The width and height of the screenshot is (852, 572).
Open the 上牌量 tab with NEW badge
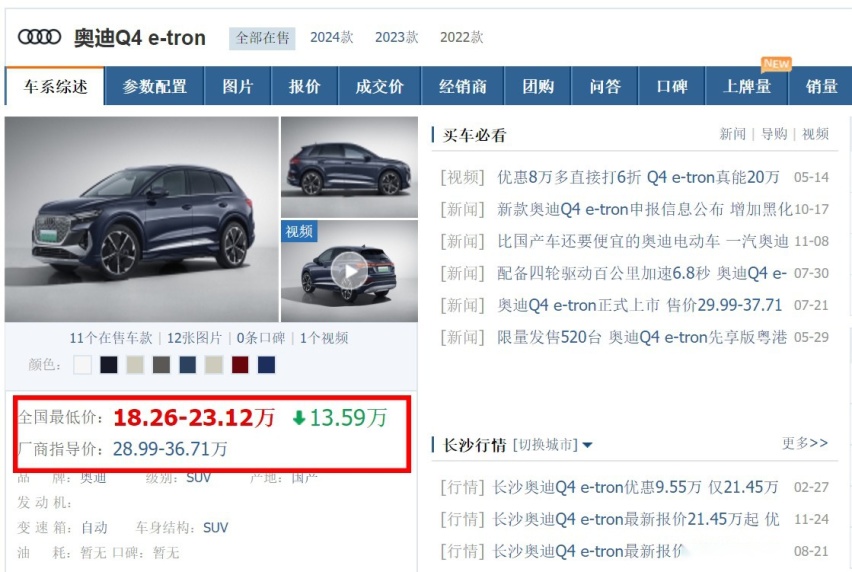pyautogui.click(x=747, y=86)
